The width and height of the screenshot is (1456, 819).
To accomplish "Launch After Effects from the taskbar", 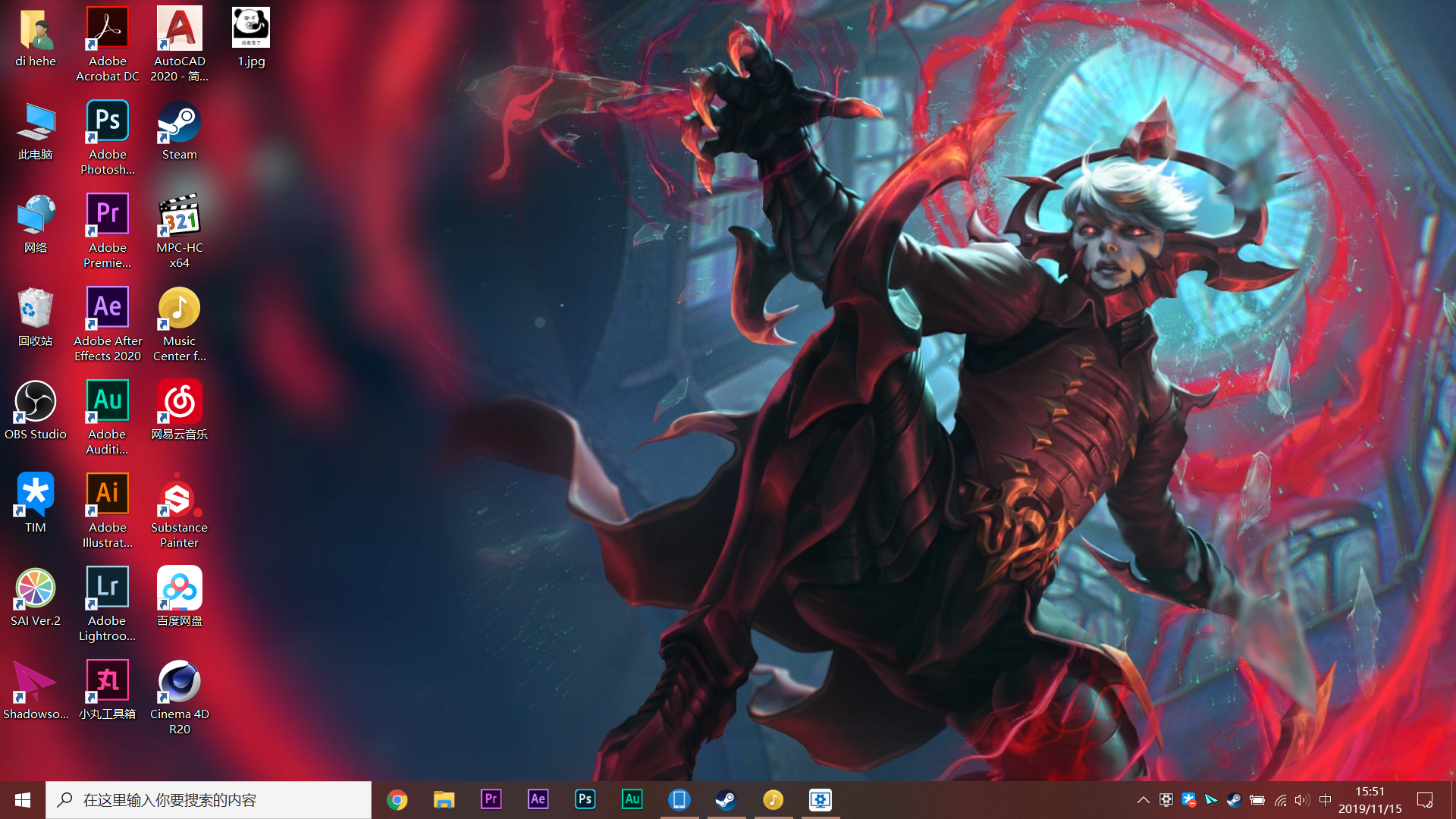I will click(538, 800).
